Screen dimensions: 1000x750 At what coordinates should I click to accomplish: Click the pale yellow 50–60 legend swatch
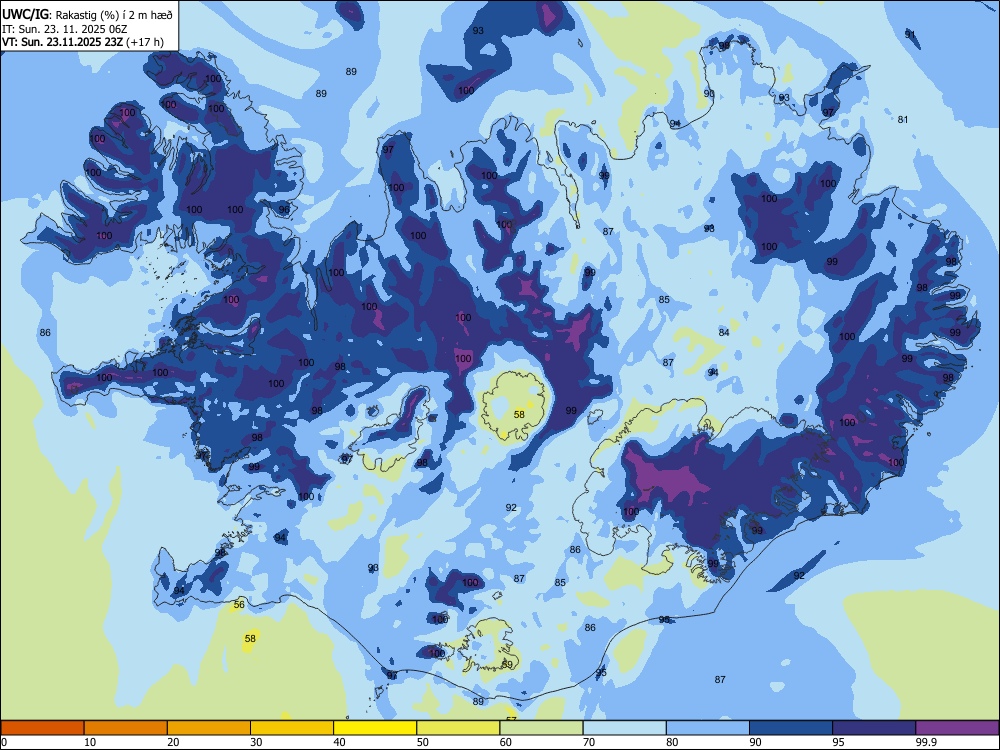[458, 728]
